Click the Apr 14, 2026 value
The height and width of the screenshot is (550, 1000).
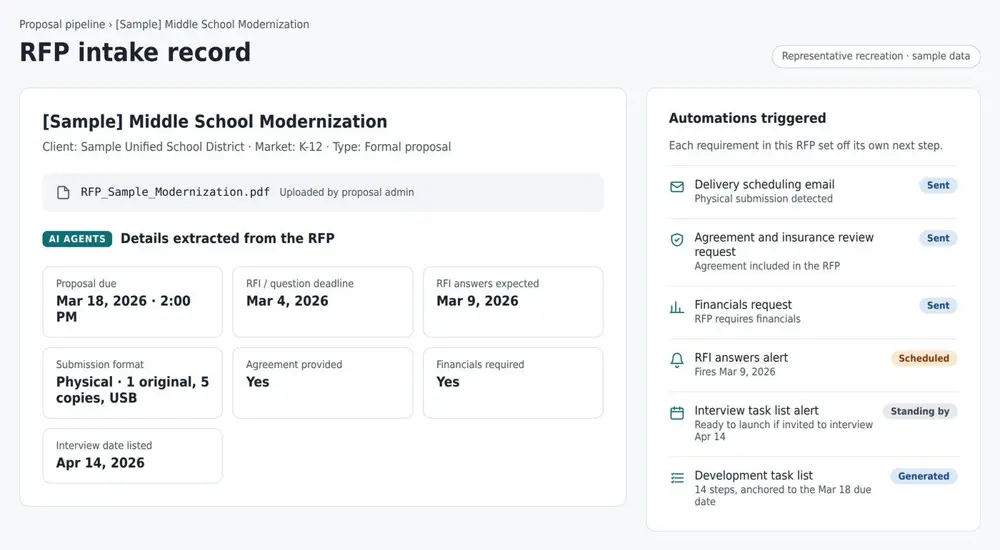100,463
